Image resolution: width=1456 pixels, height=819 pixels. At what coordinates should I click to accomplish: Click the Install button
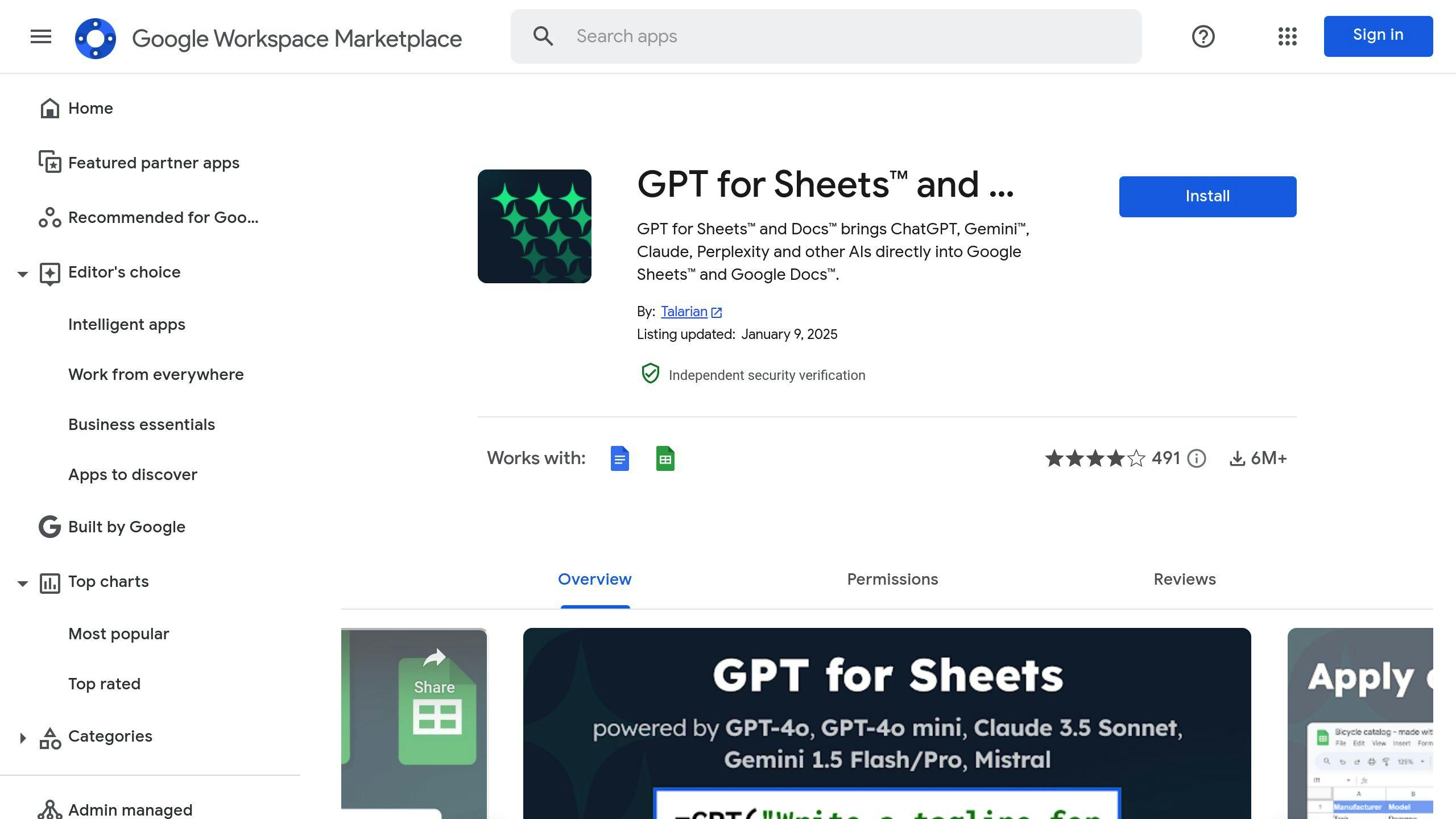[1207, 197]
